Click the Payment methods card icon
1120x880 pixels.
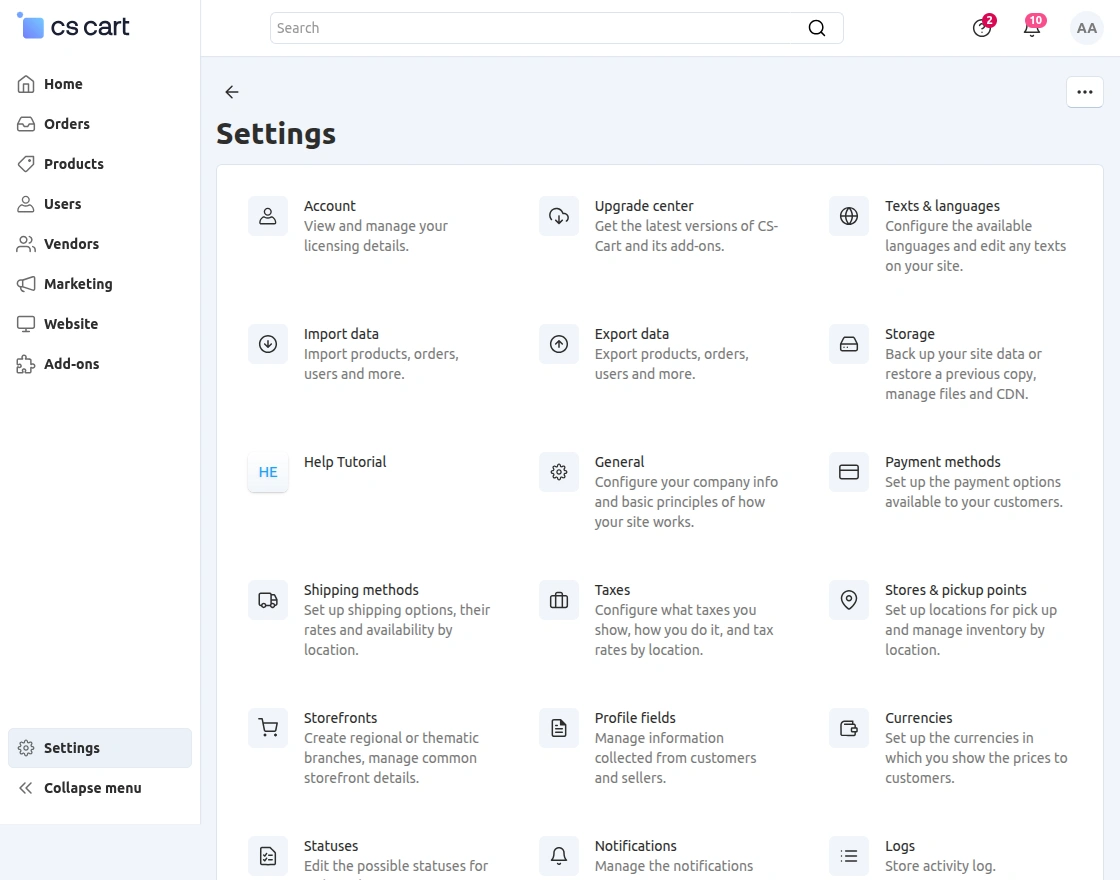[x=849, y=471]
